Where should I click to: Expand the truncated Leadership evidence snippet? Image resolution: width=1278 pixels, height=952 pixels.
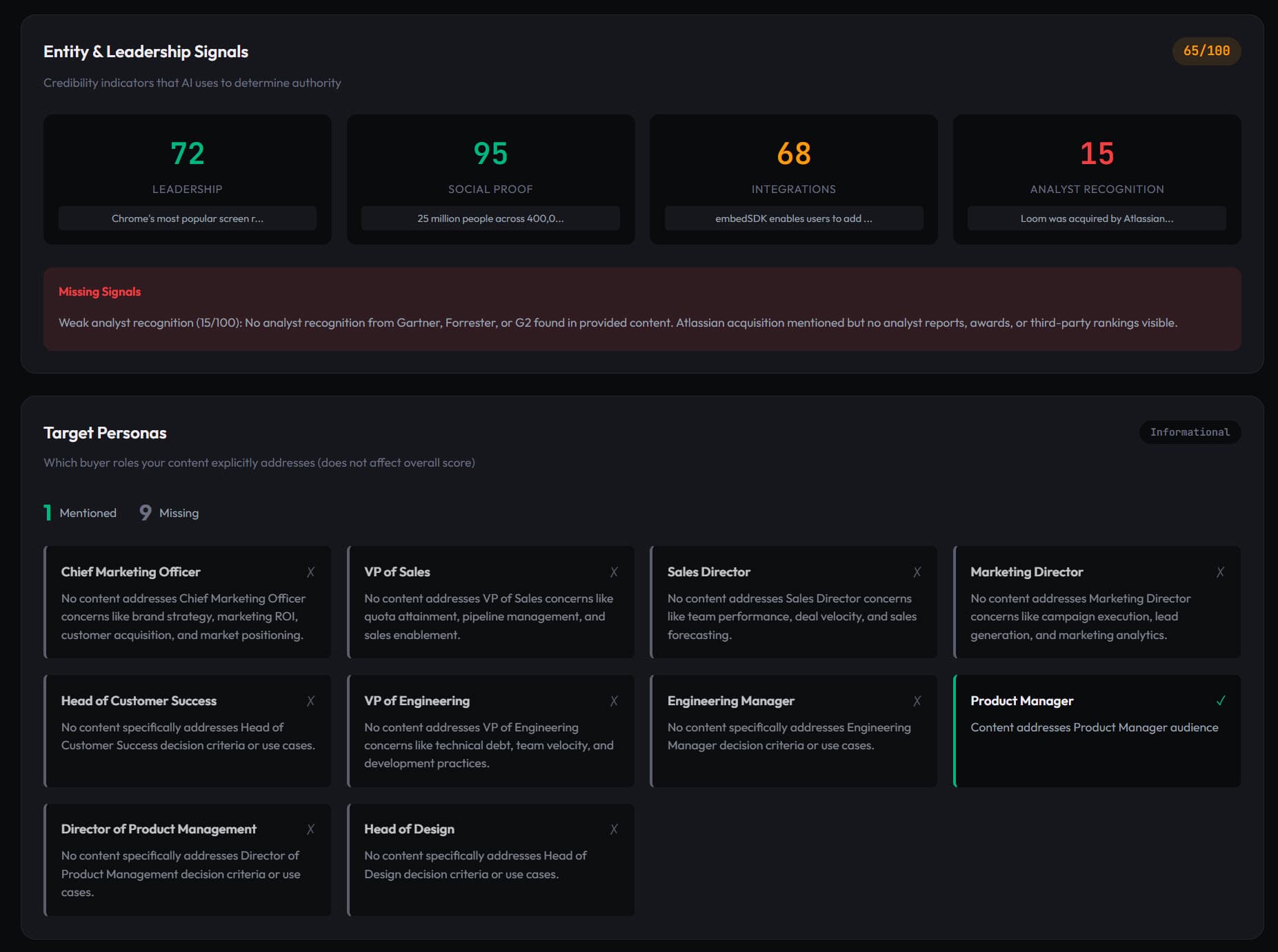tap(187, 219)
